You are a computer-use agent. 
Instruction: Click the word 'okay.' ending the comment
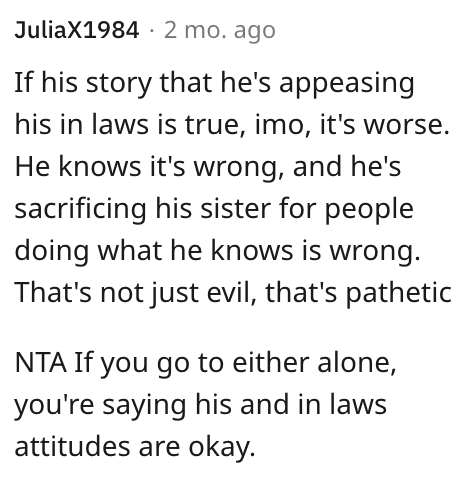click(222, 448)
